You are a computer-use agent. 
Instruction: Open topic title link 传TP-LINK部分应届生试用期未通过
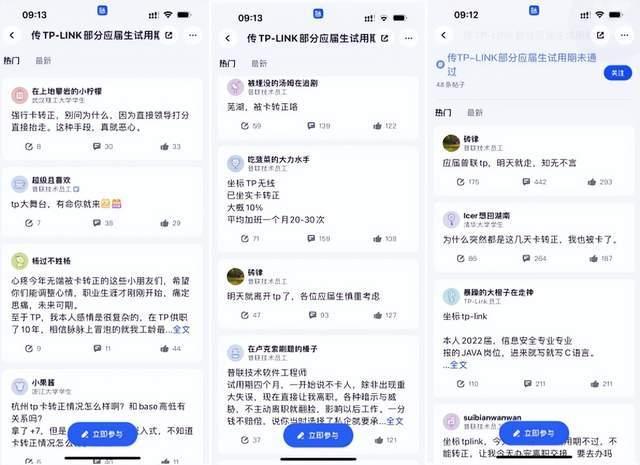click(521, 64)
